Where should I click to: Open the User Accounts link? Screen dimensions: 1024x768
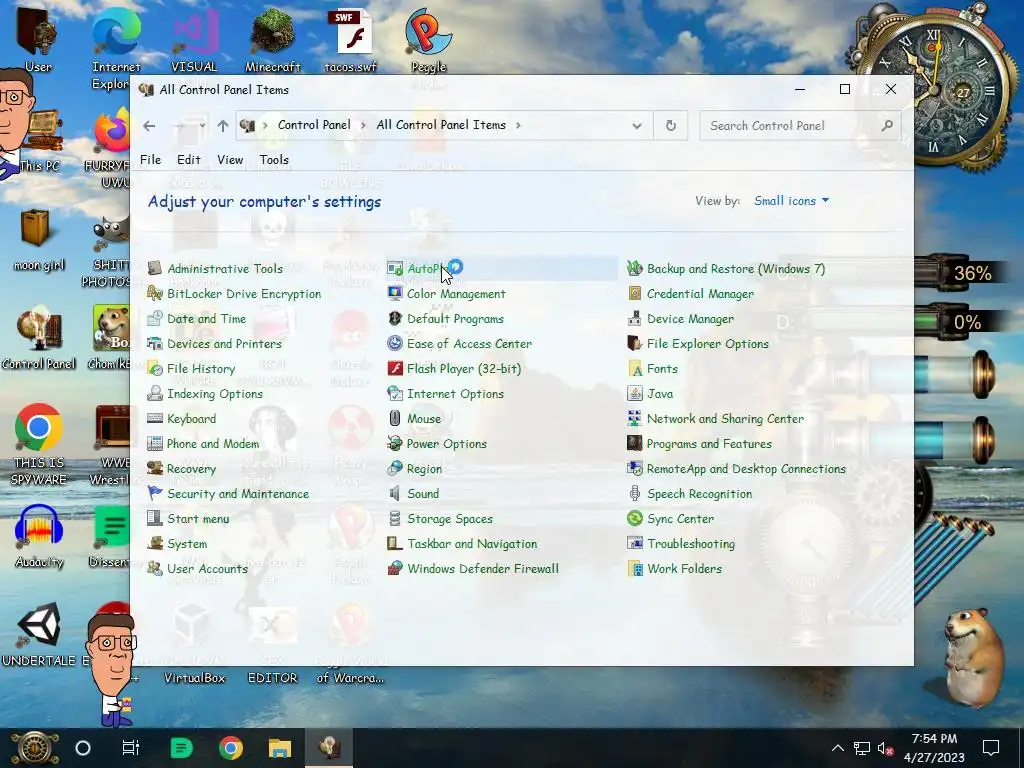pyautogui.click(x=208, y=568)
